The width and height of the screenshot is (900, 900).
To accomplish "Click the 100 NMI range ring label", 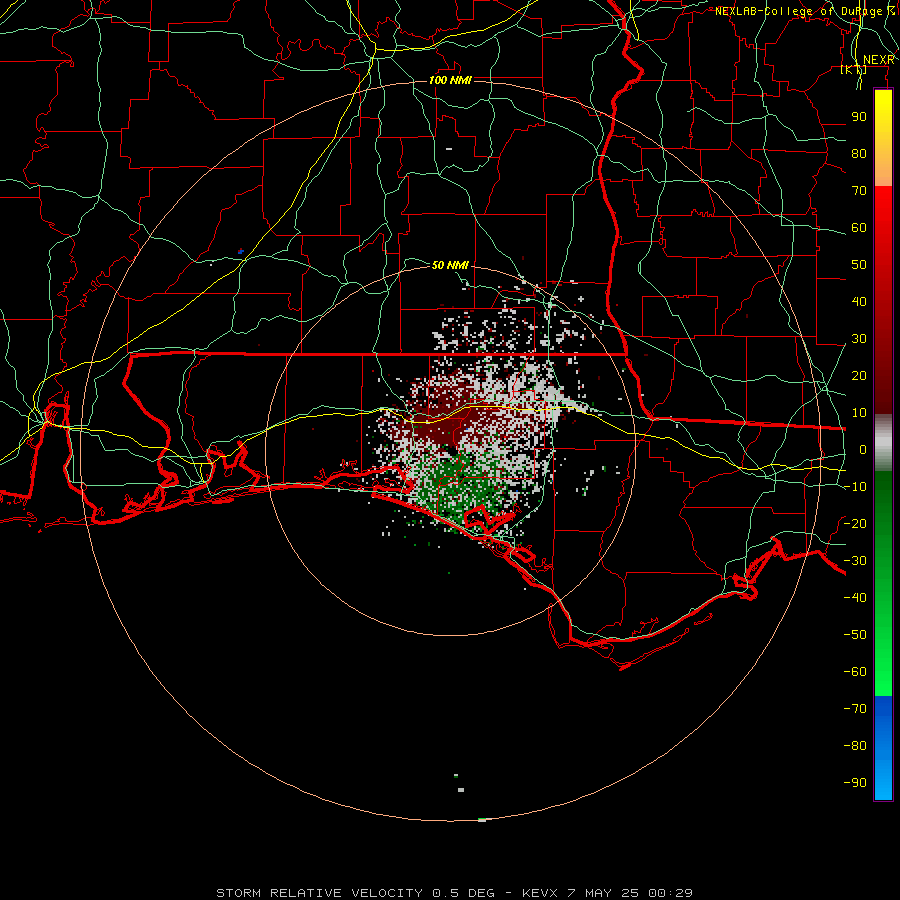I will pos(451,80).
